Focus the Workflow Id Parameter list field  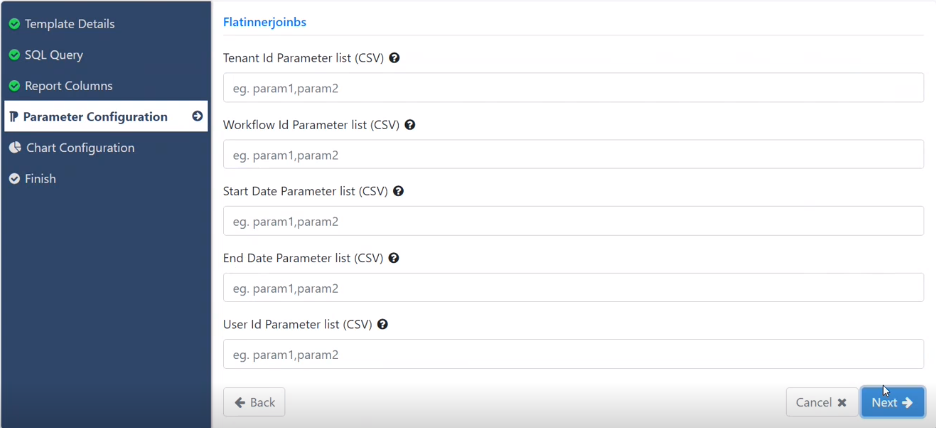(x=574, y=155)
